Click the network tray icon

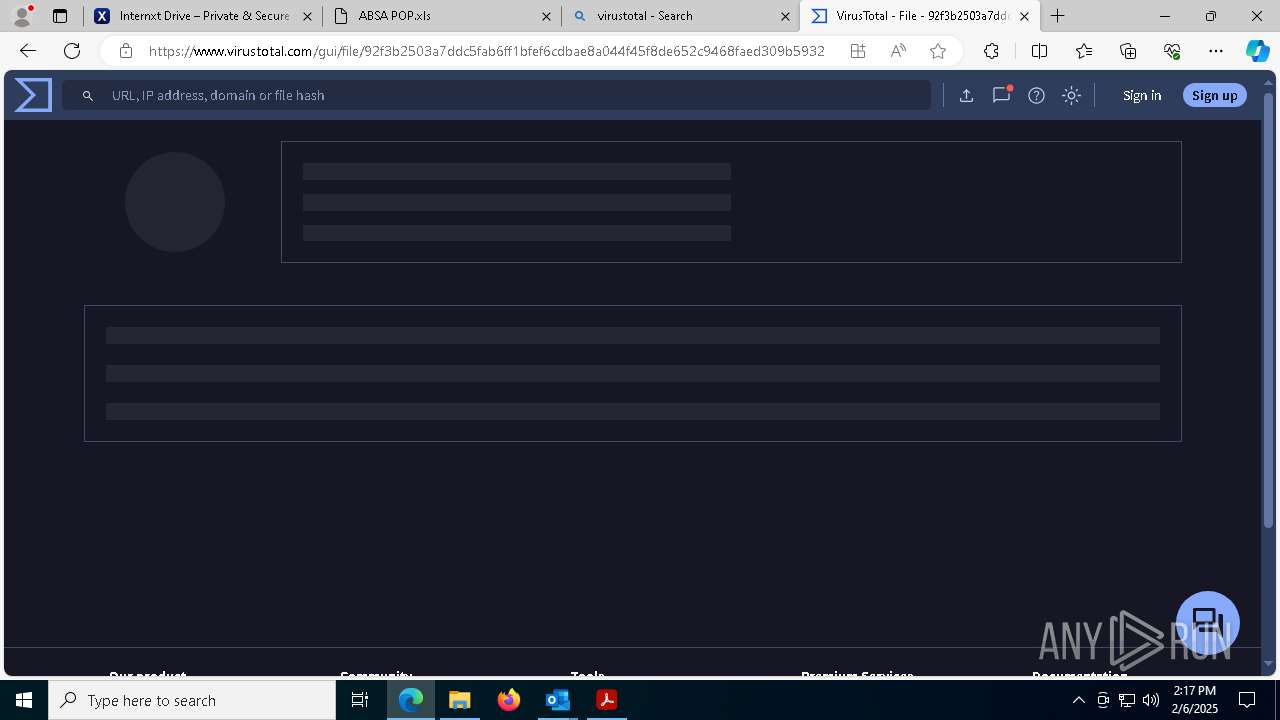pyautogui.click(x=1127, y=700)
